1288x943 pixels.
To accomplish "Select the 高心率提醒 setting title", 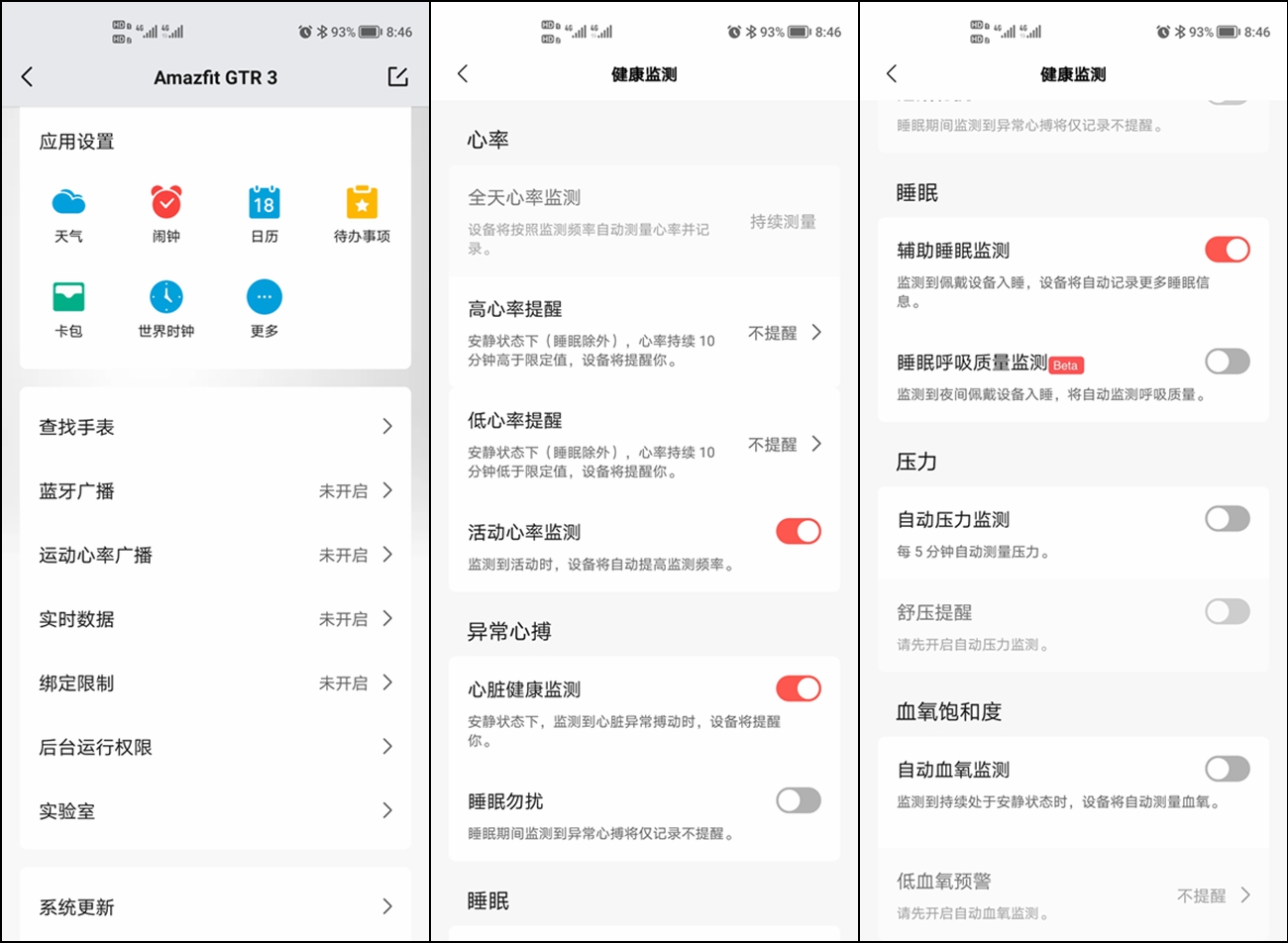I will [515, 309].
